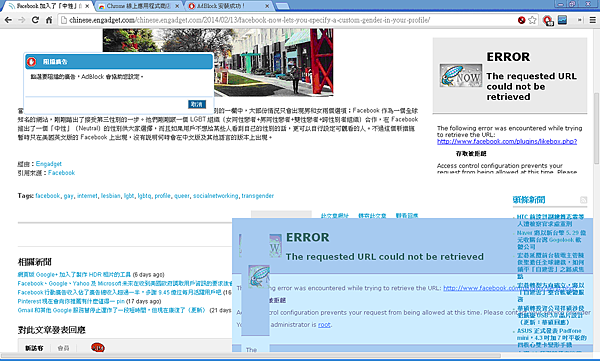Click the squid icon in sidebar error box
600x361 pixels.
pos(461,75)
